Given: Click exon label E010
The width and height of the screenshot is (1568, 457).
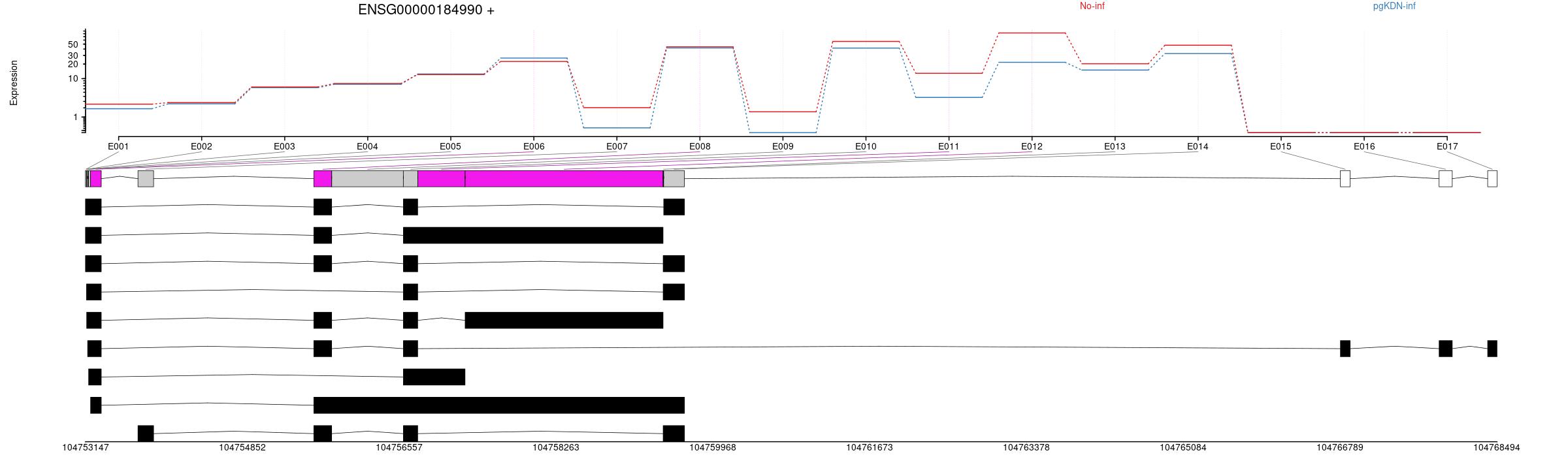Looking at the screenshot, I should 866,146.
